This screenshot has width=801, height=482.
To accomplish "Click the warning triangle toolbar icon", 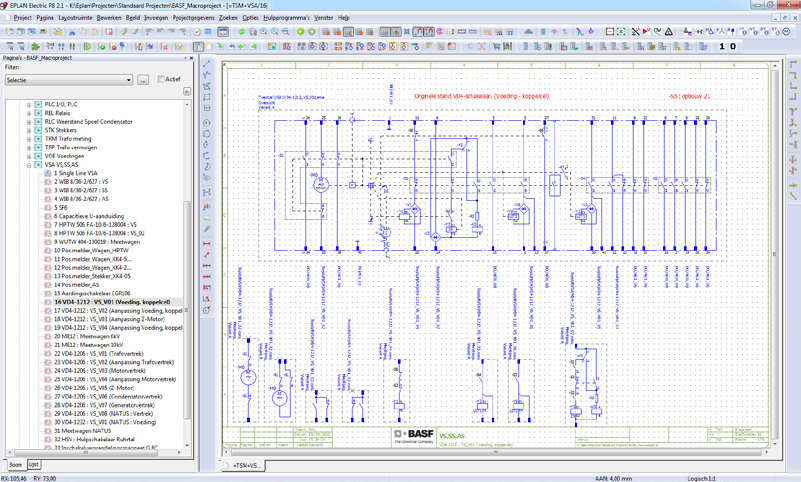I will pyautogui.click(x=669, y=32).
